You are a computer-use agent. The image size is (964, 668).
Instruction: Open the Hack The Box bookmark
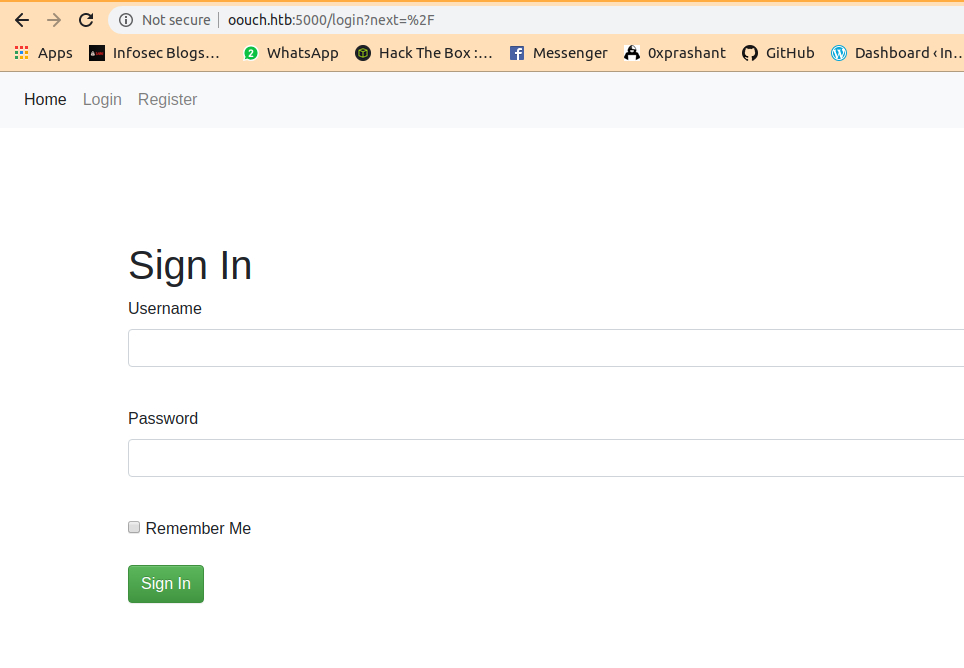coord(424,53)
